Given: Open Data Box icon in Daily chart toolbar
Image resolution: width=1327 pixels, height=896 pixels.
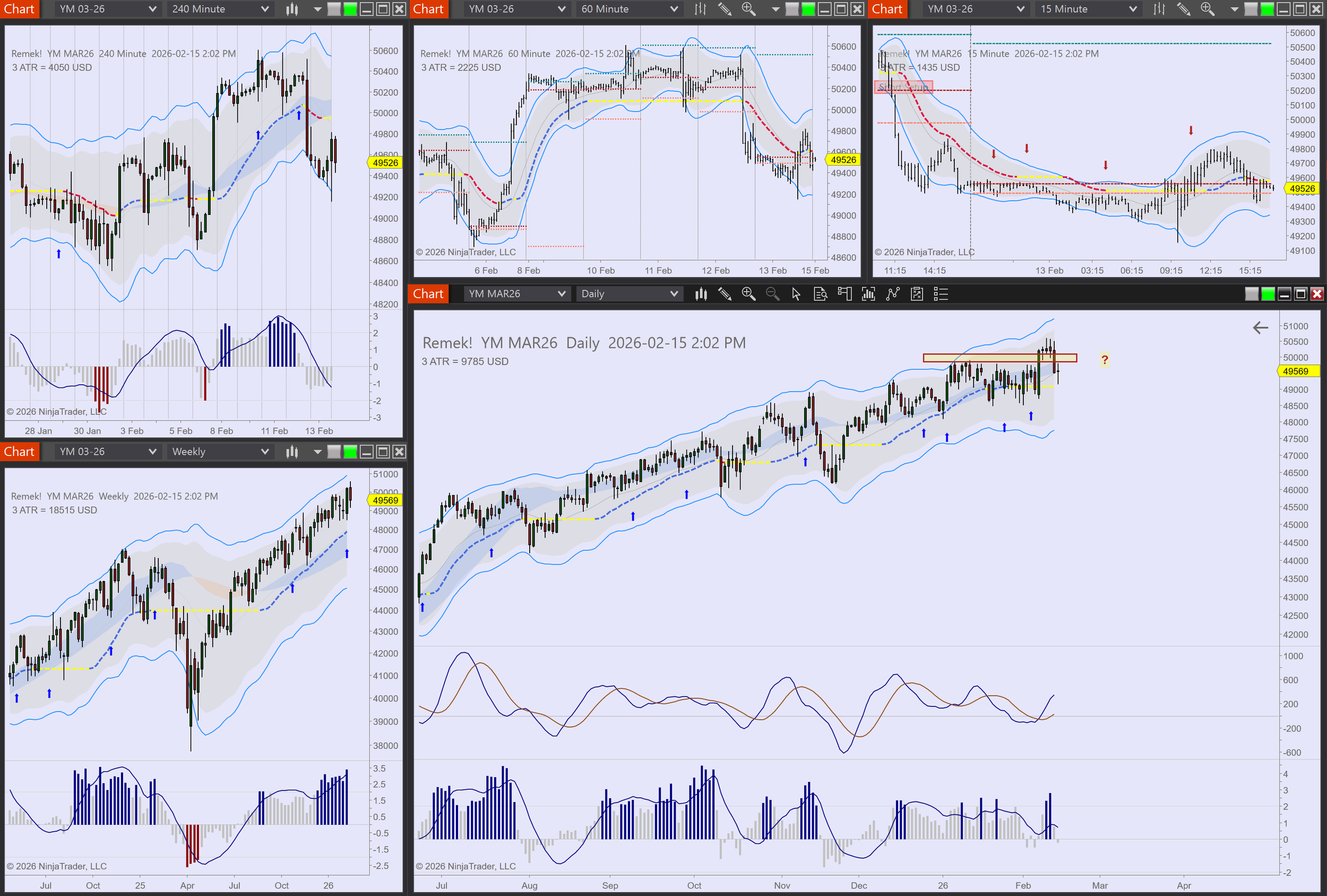Looking at the screenshot, I should coord(820,294).
